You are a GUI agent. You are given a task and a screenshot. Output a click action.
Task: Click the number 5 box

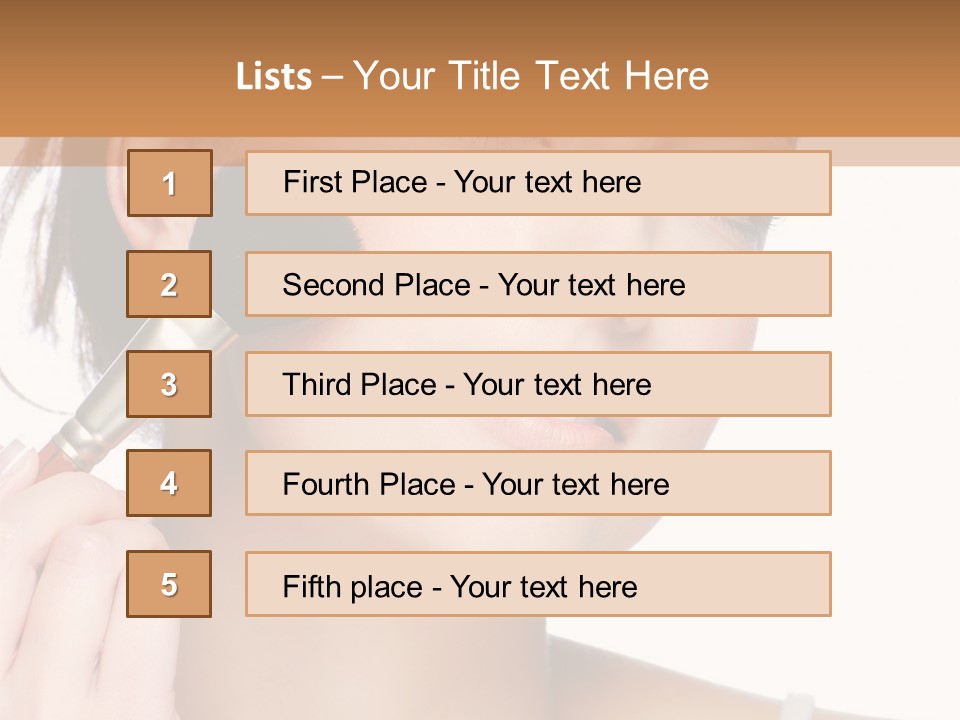click(x=169, y=584)
